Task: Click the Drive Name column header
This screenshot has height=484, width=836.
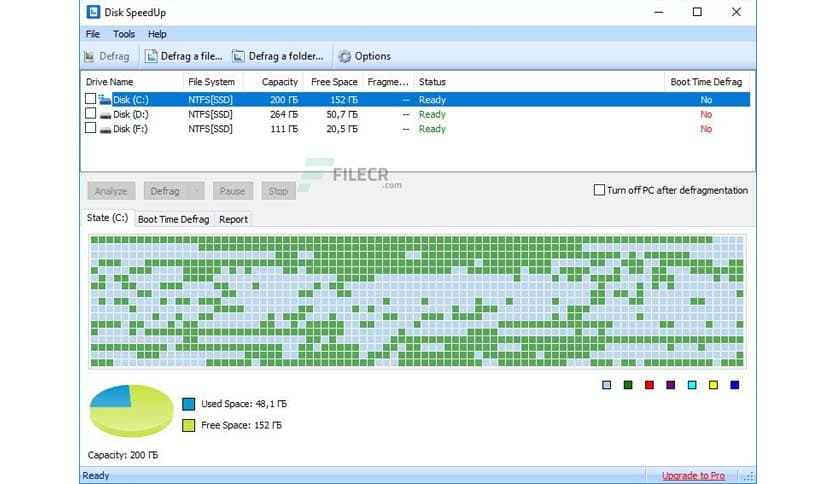Action: [x=132, y=82]
